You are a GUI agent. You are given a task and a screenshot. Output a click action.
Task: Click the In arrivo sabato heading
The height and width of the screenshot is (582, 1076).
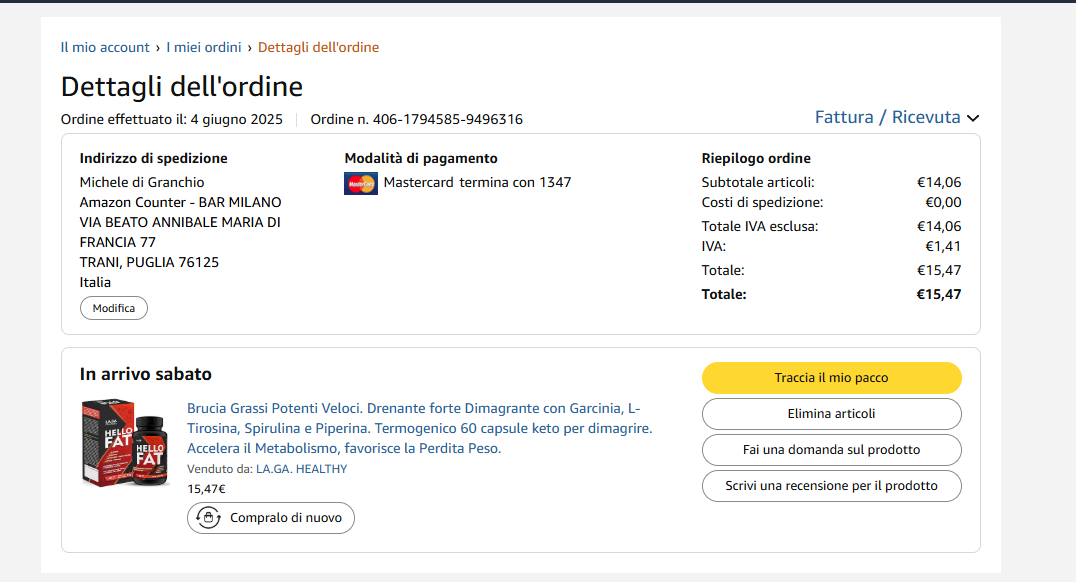tap(146, 375)
